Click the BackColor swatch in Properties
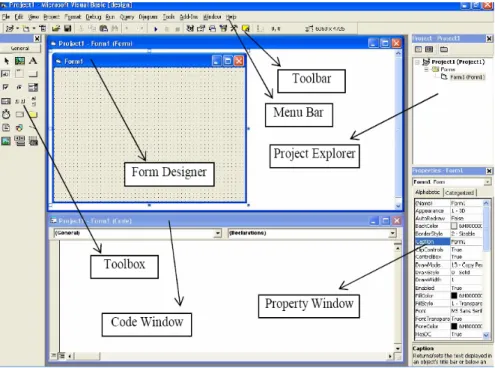The image size is (495, 368). coord(454,226)
